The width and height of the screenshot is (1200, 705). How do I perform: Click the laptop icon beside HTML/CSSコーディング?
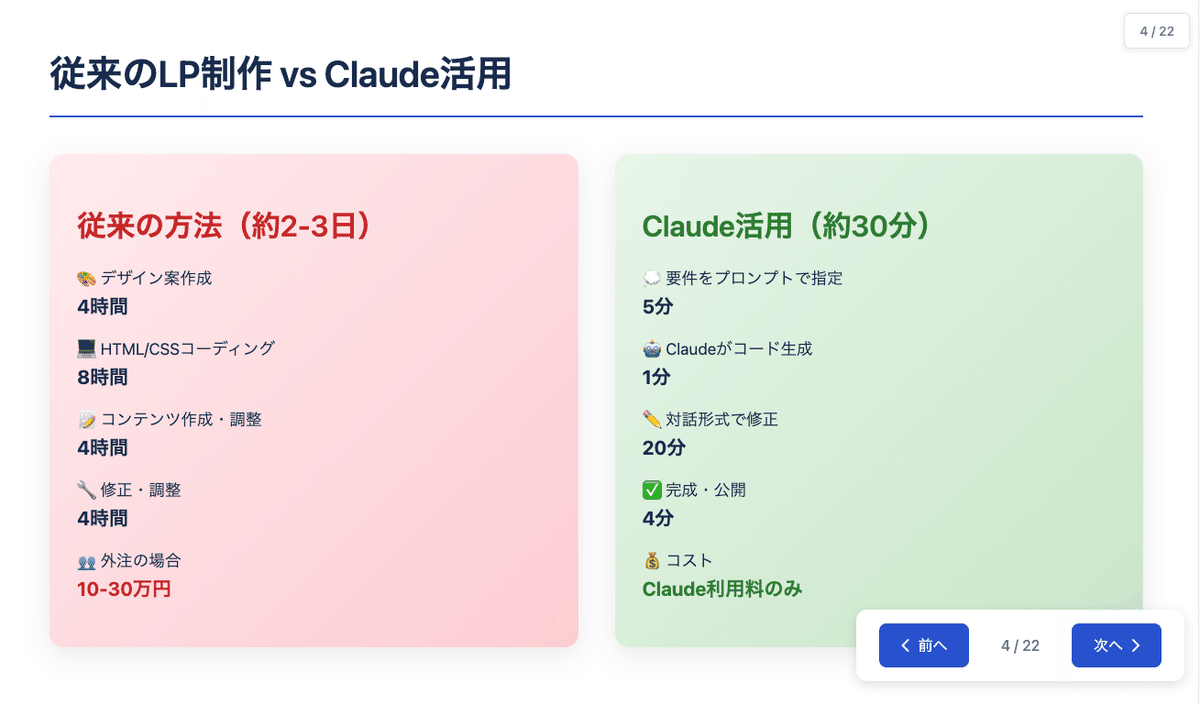(x=86, y=349)
